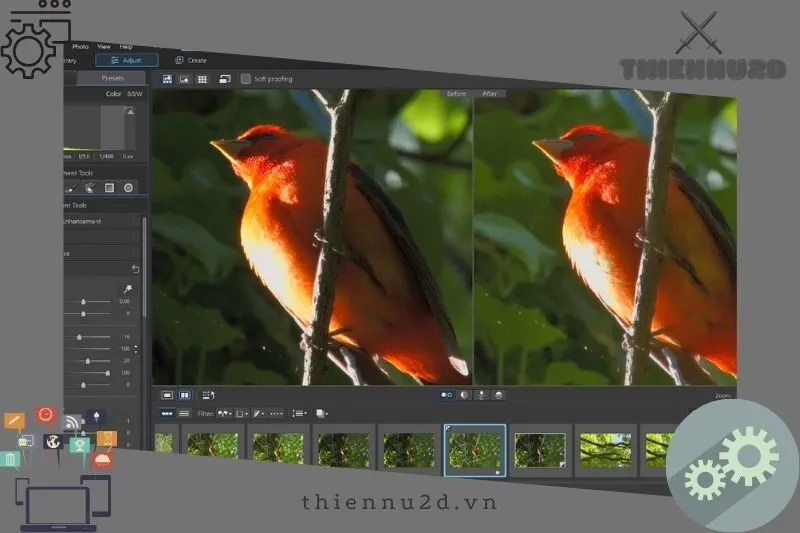Open the rating filter dropdown after Filter label
This screenshot has height=533, width=800.
point(224,414)
